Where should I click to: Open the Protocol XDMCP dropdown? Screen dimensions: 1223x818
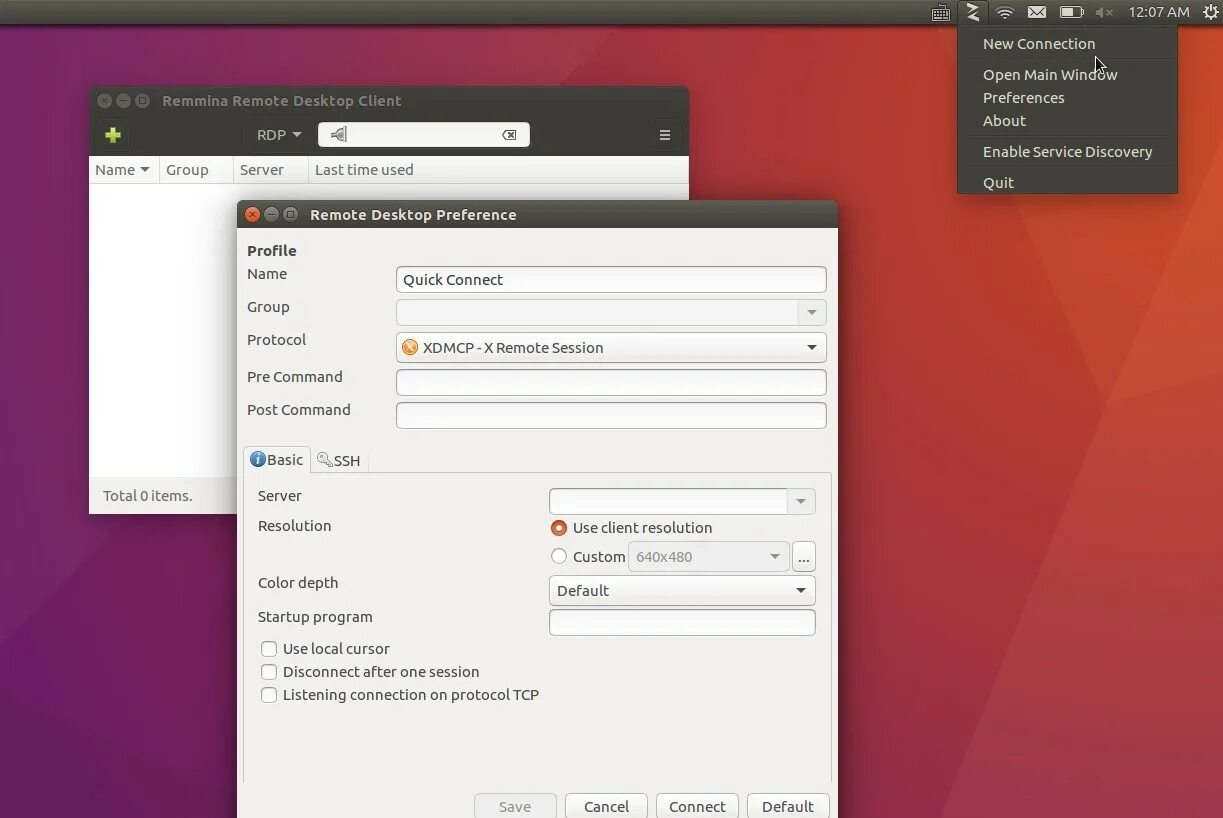(611, 347)
